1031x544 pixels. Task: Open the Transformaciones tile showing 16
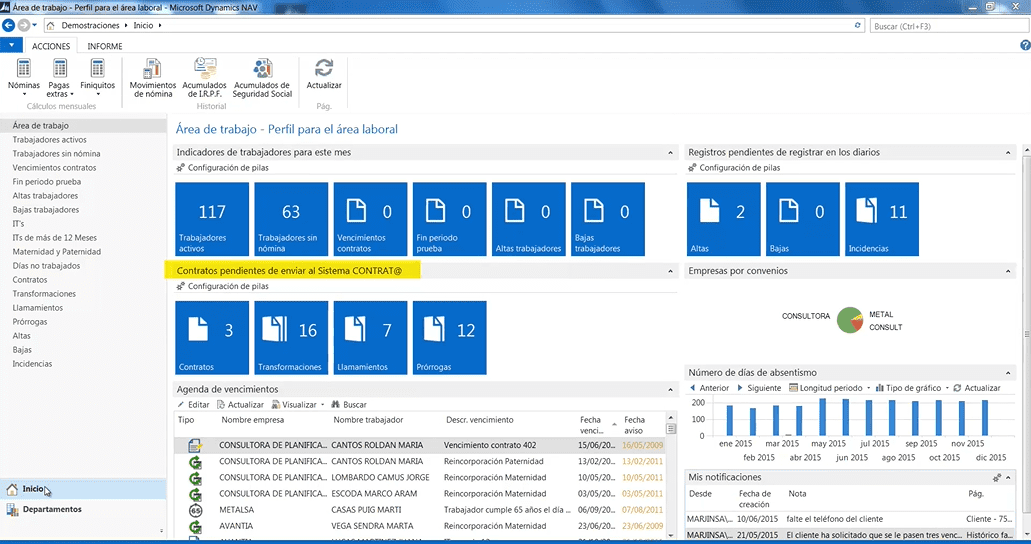(291, 337)
